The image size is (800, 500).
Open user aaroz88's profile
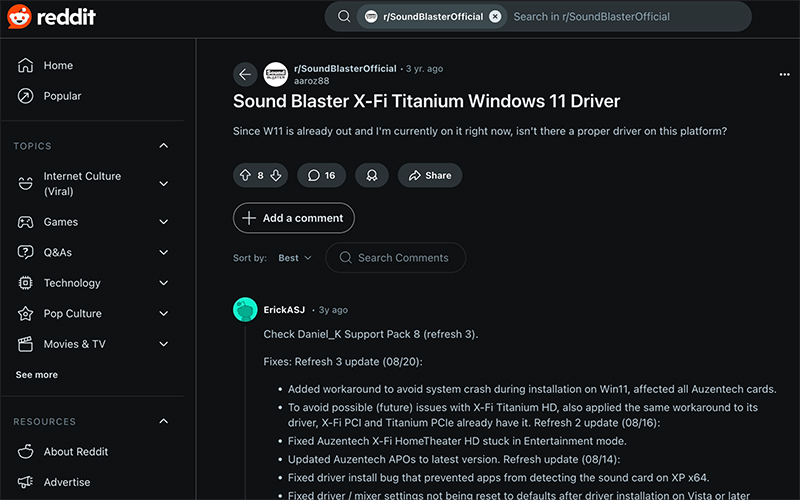(x=312, y=81)
